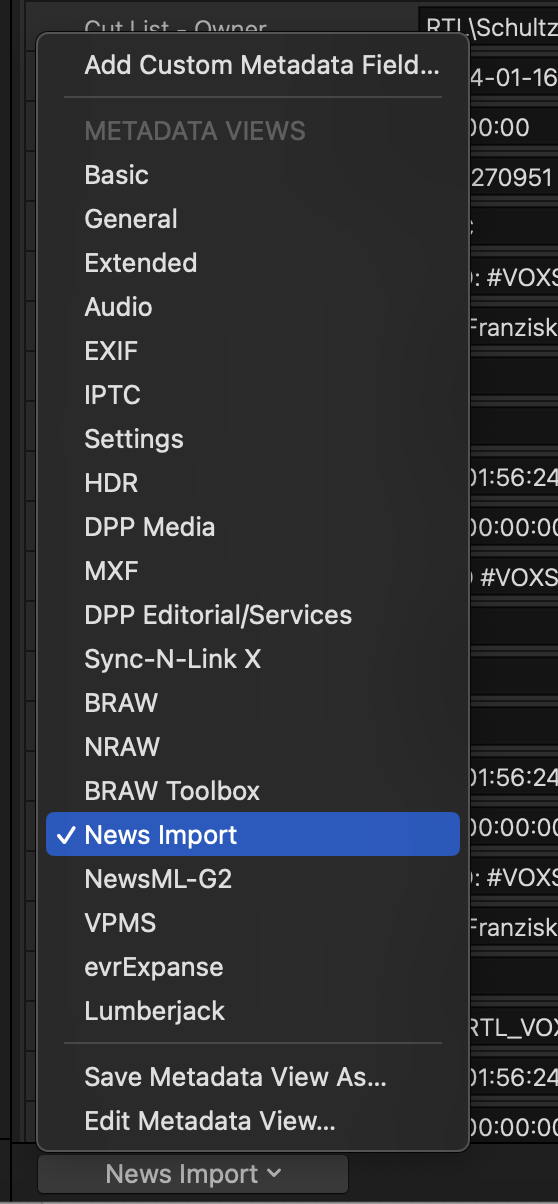The height and width of the screenshot is (1204, 558).
Task: Click Save Metadata View As
Action: tap(253, 1077)
